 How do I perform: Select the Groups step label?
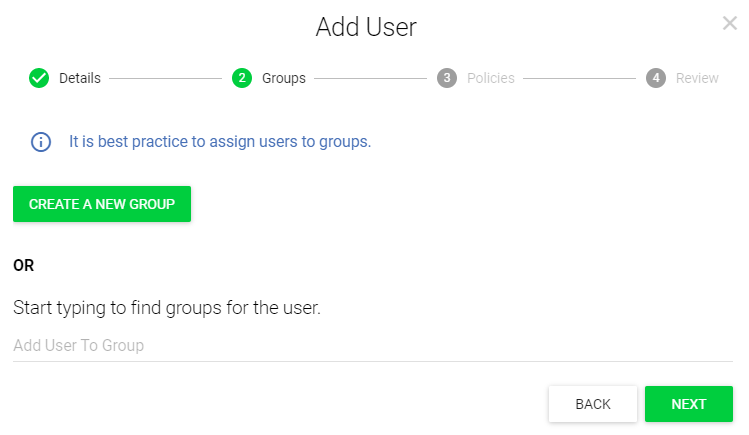tap(284, 78)
